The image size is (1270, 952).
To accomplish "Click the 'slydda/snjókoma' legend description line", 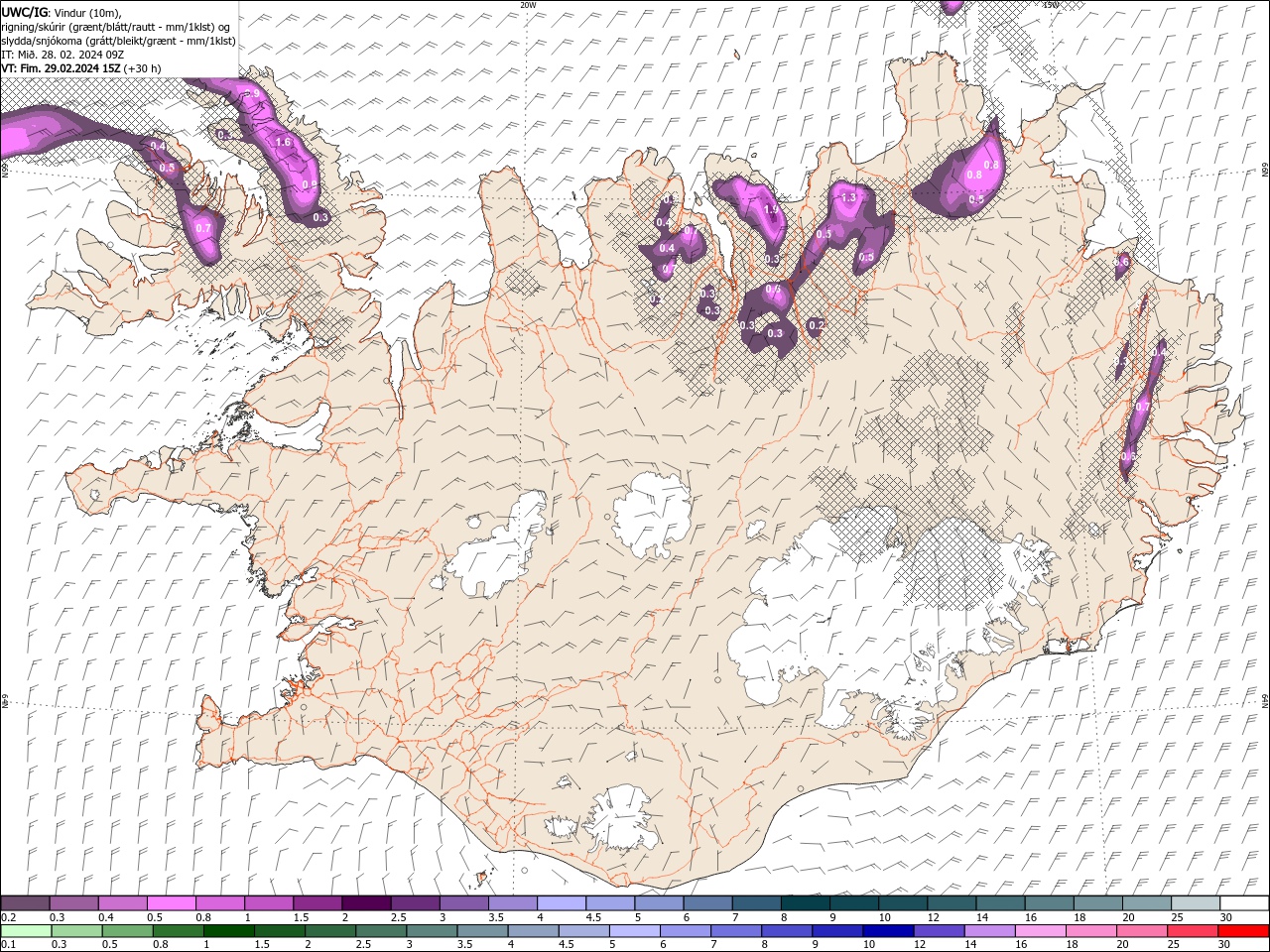I will (x=118, y=41).
